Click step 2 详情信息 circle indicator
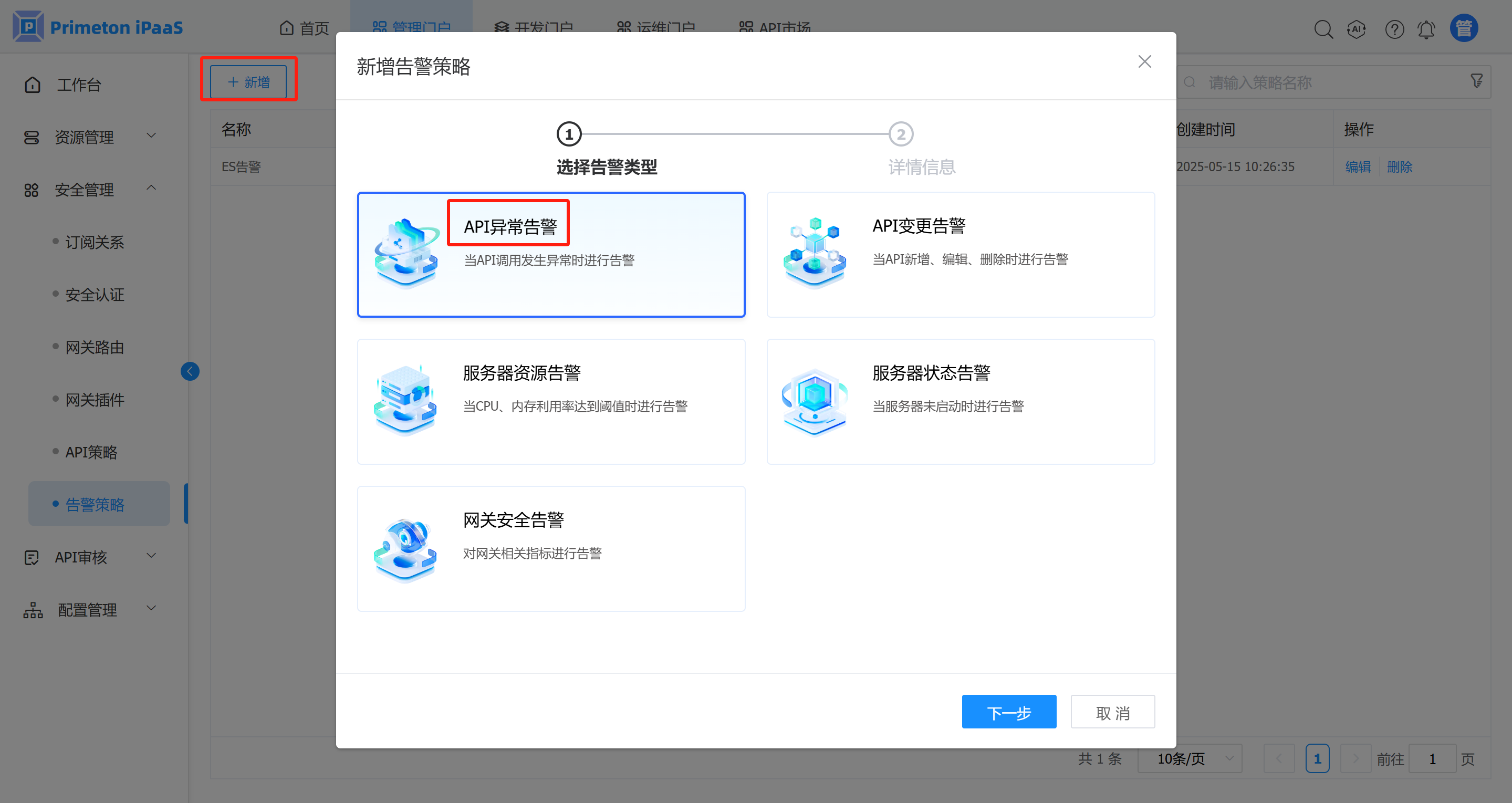 click(x=900, y=134)
